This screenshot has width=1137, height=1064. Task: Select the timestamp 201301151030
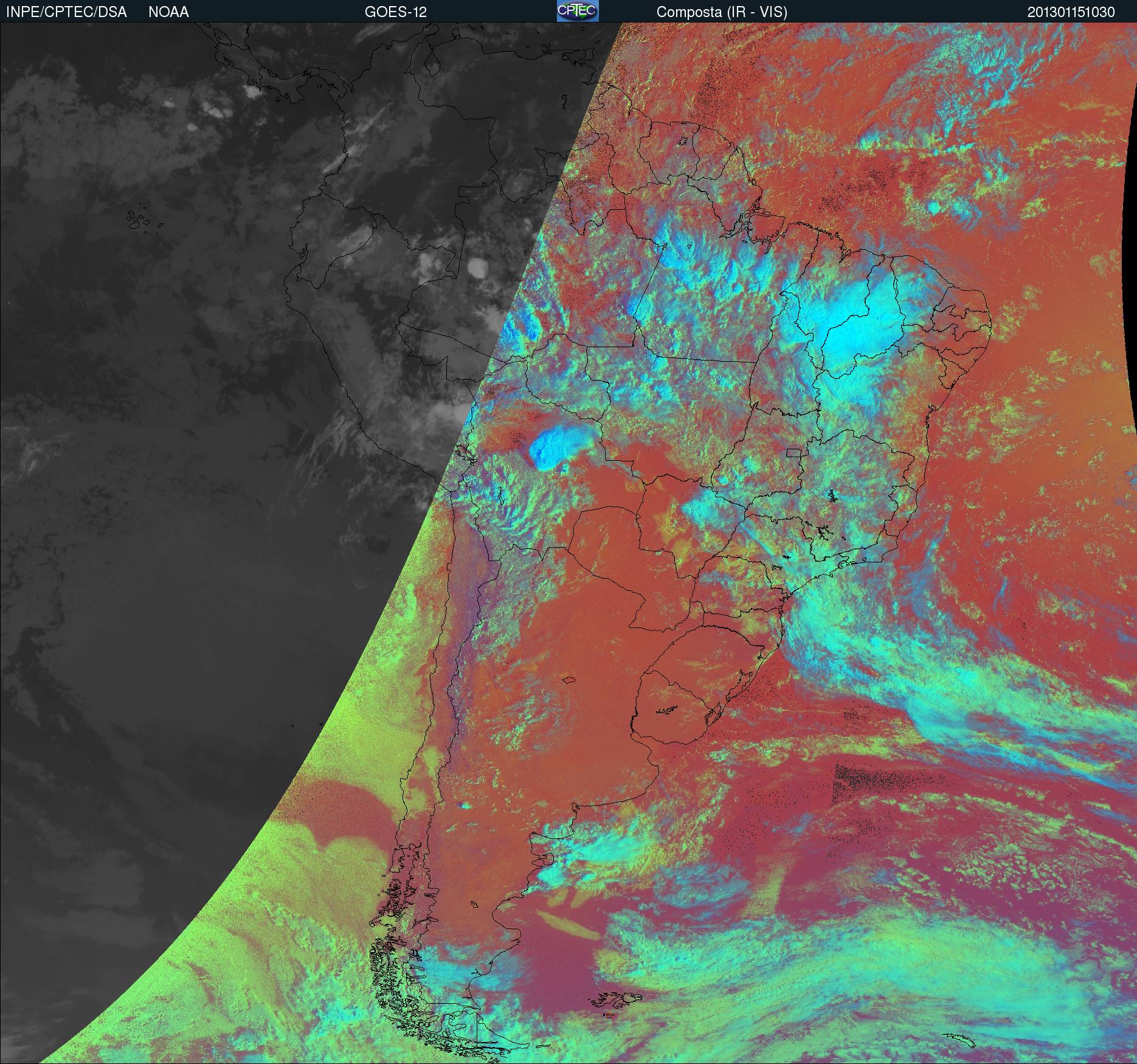pyautogui.click(x=1071, y=12)
